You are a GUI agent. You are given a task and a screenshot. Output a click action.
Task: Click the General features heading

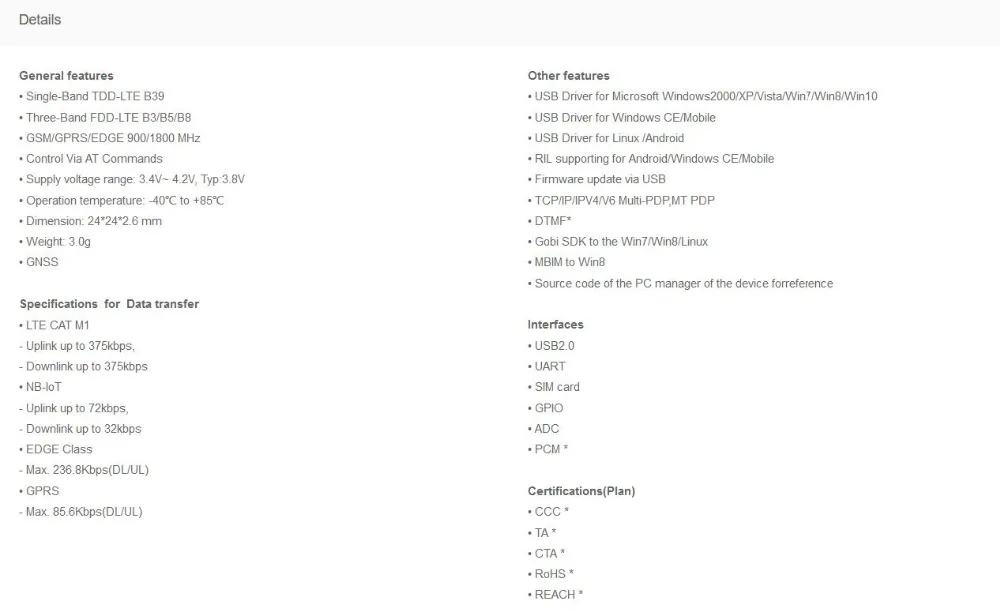click(x=66, y=75)
